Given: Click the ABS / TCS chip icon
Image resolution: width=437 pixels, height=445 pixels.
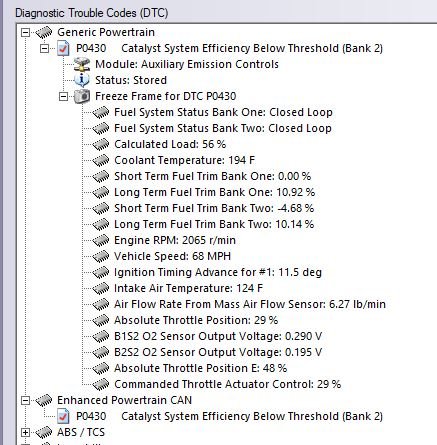Looking at the screenshot, I should pyautogui.click(x=44, y=432).
